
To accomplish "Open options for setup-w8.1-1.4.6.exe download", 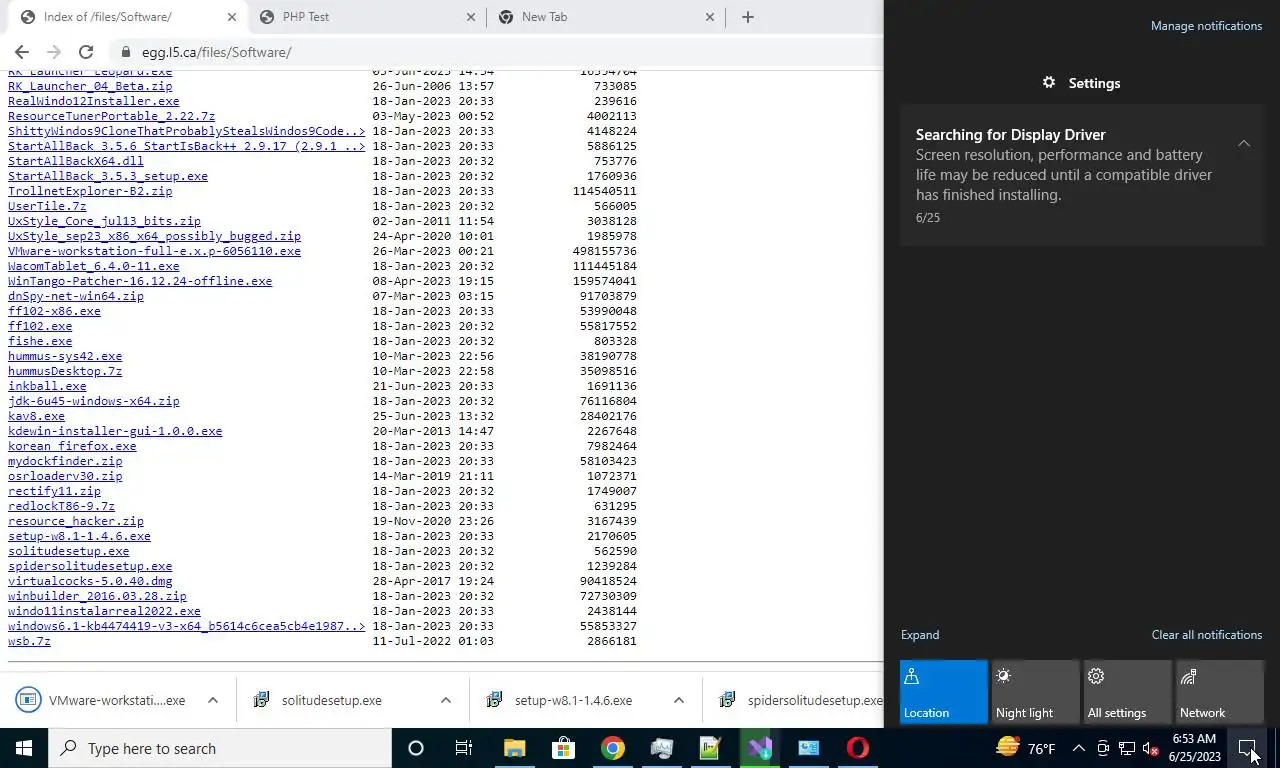I will point(679,700).
